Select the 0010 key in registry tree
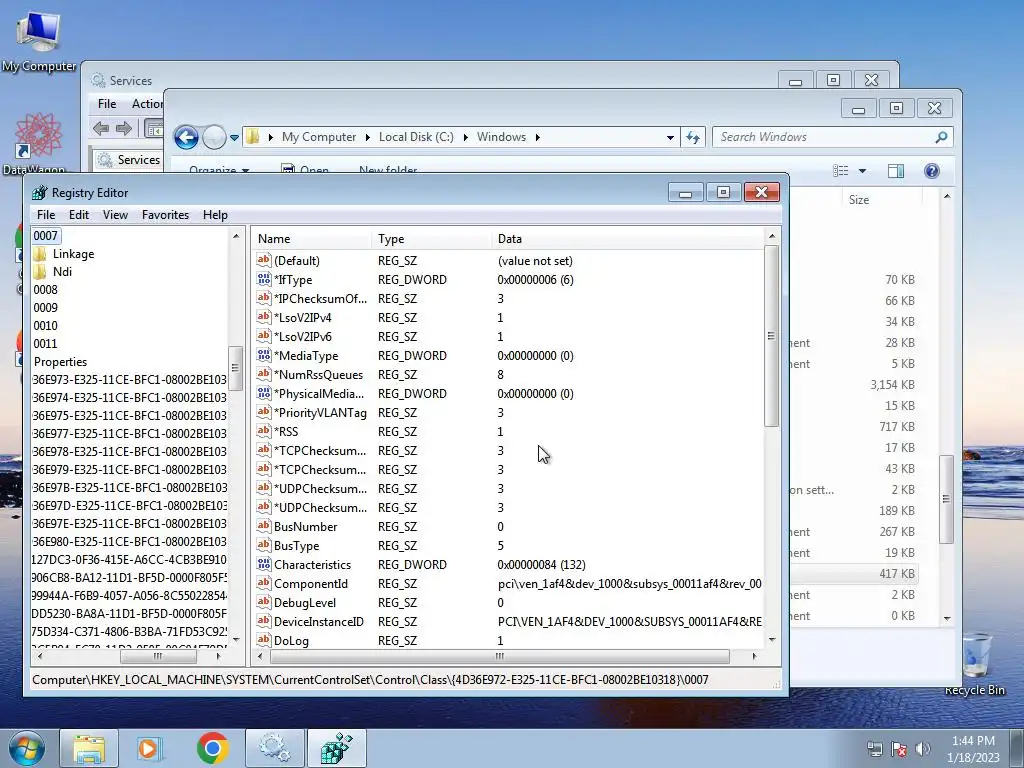 pyautogui.click(x=46, y=326)
